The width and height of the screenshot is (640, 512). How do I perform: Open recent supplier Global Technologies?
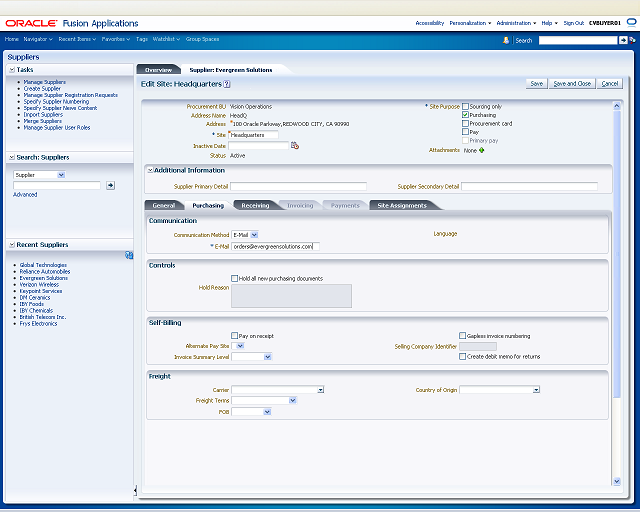[43, 265]
